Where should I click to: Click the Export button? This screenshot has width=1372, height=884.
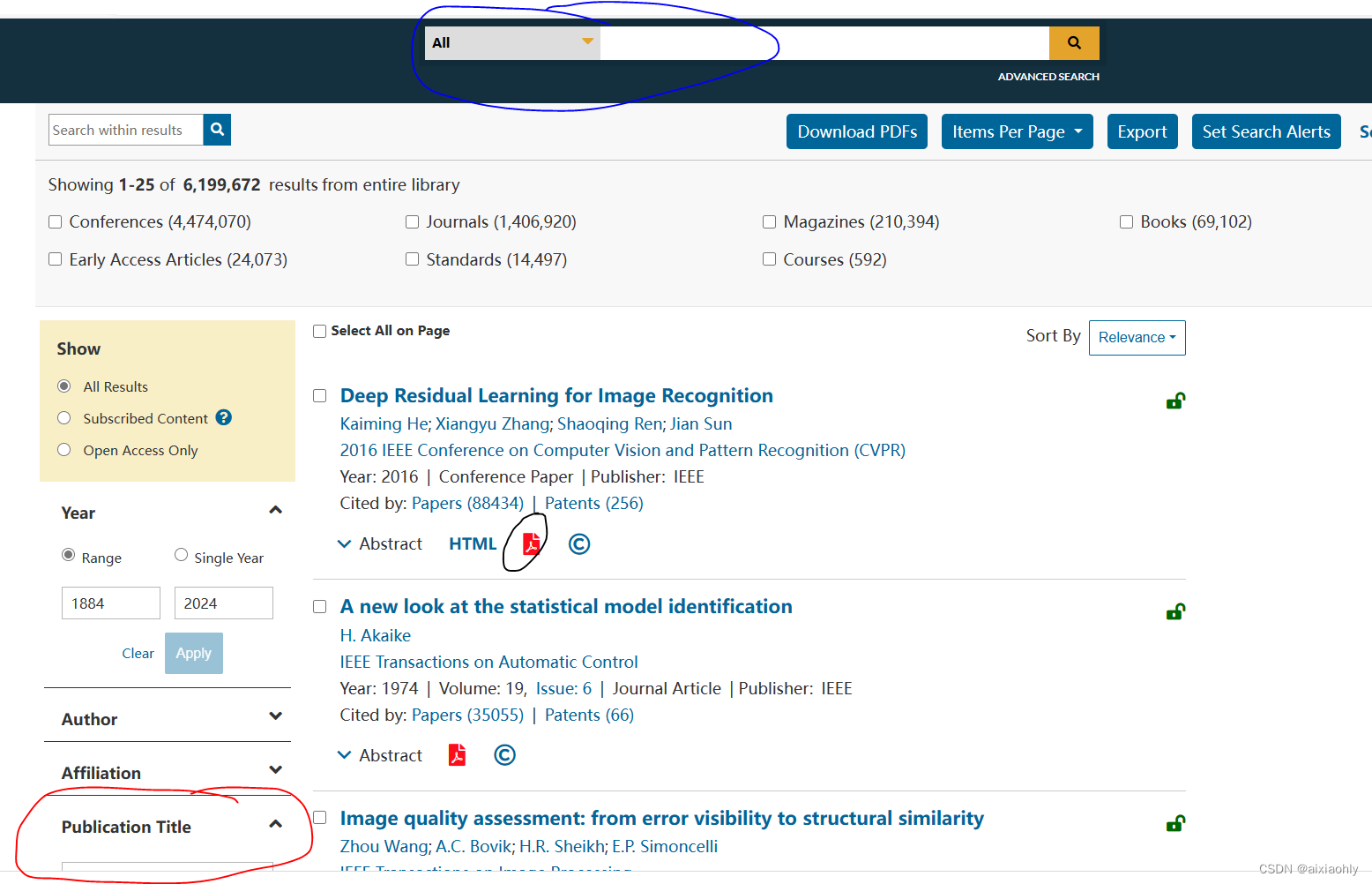(x=1142, y=131)
